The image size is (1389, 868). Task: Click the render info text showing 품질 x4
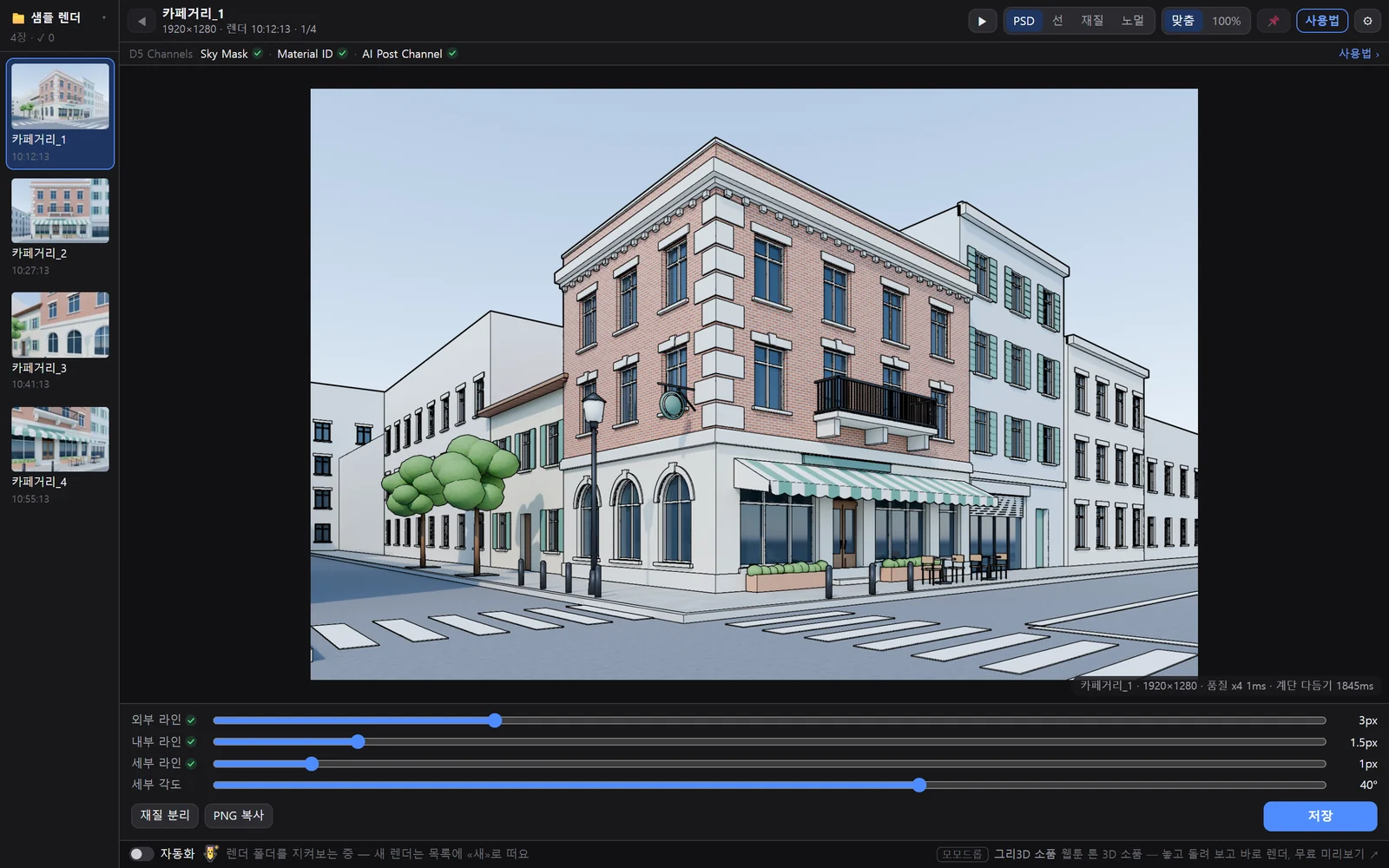tap(1227, 686)
